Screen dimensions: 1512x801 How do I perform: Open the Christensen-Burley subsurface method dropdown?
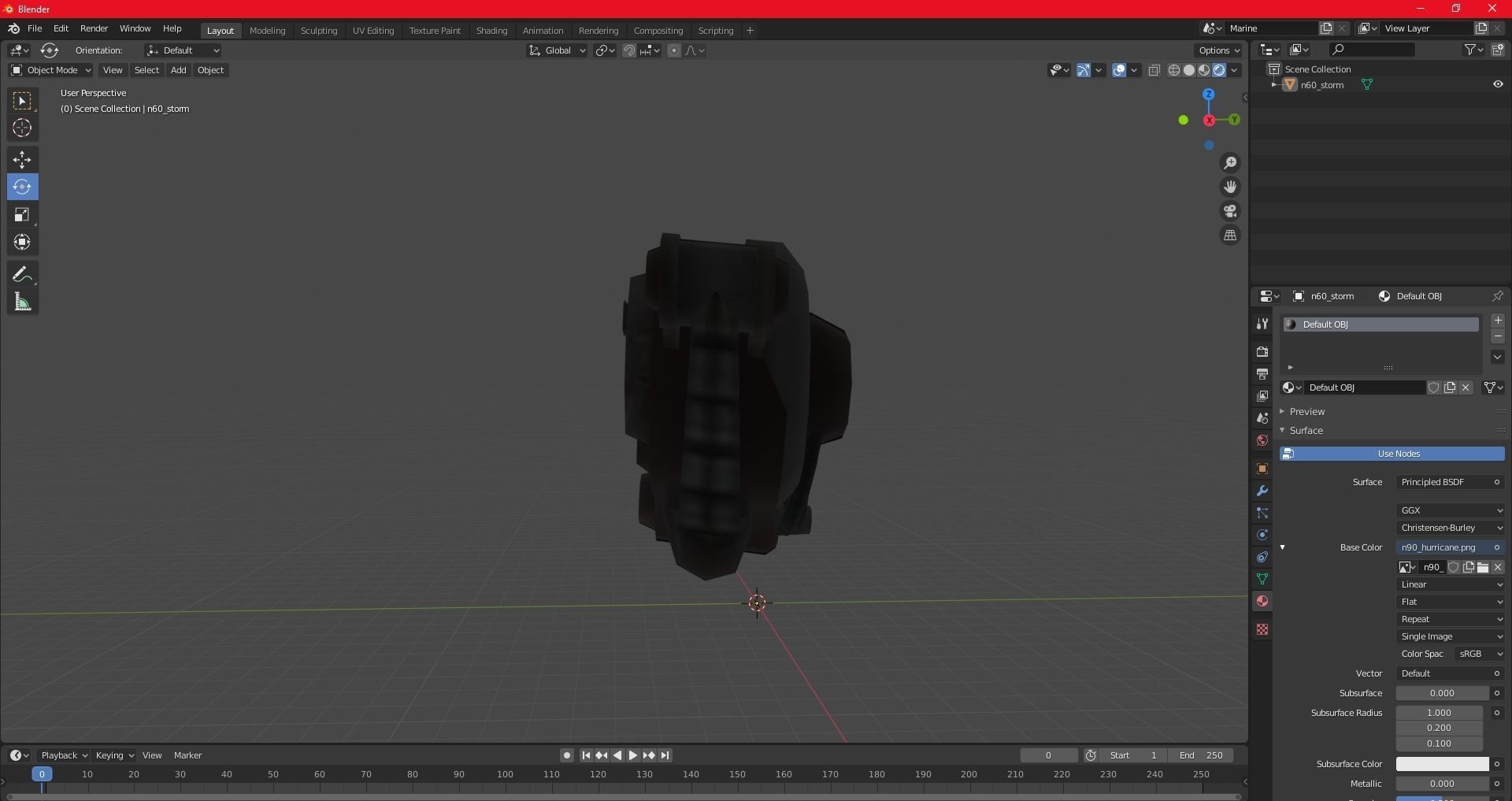click(x=1451, y=528)
